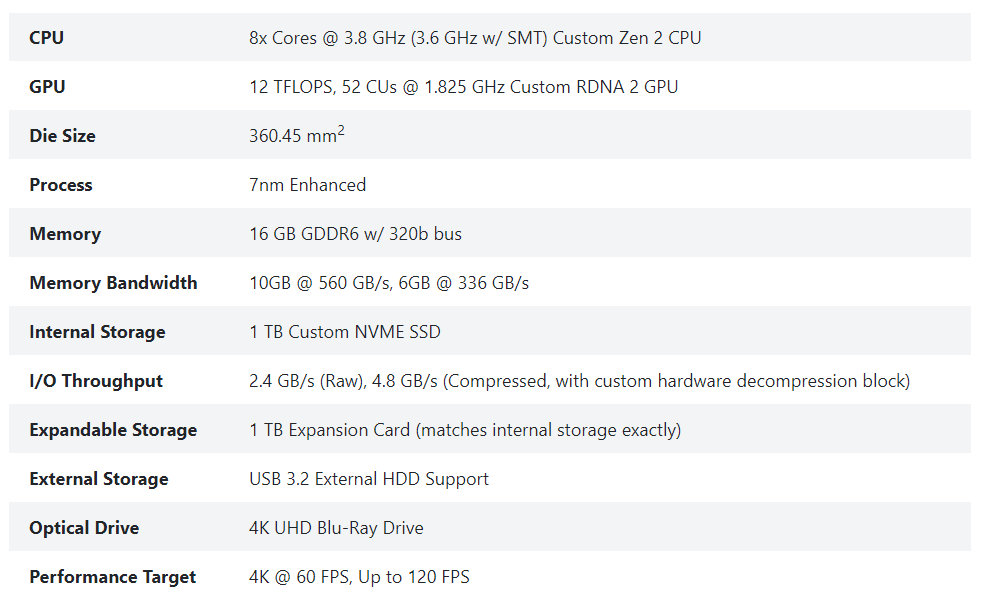Click the Process row label
The height and width of the screenshot is (600, 985).
(60, 185)
